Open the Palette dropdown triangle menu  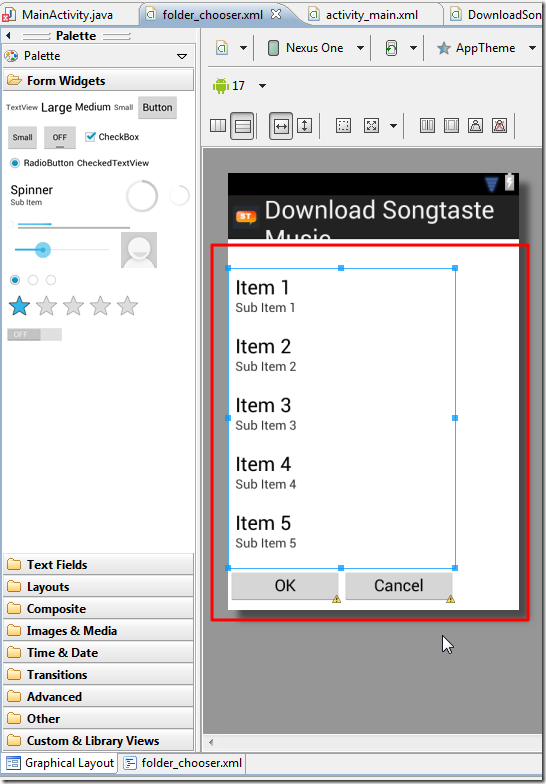[182, 56]
